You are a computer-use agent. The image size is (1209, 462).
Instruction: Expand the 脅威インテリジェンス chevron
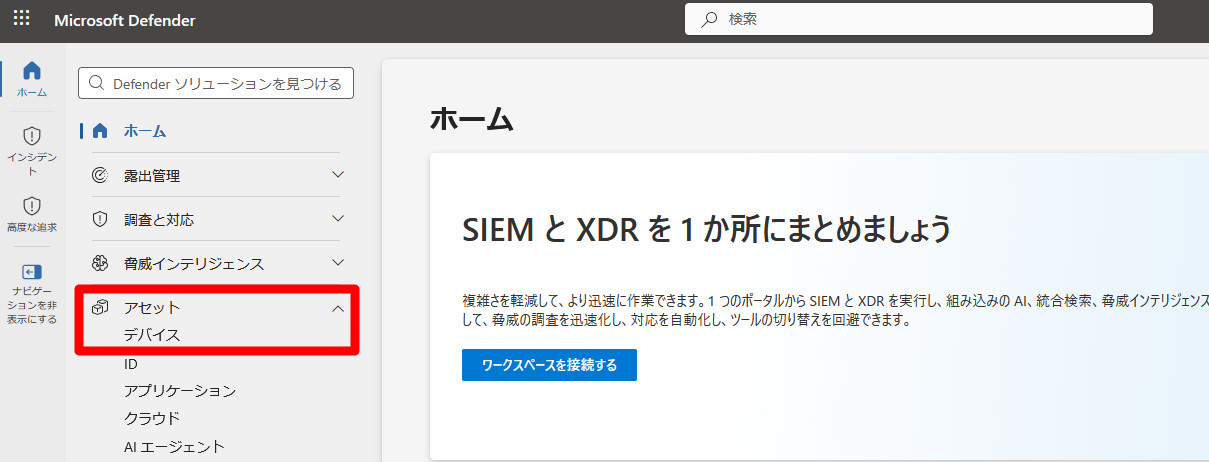click(337, 263)
